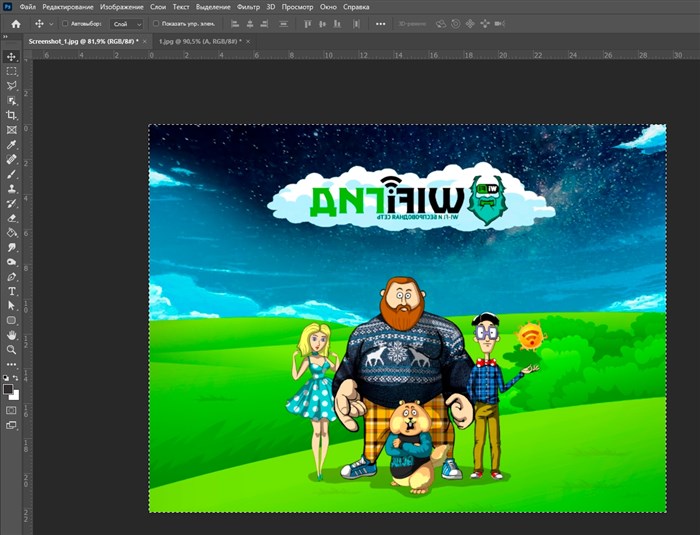Select the Hand tool
Image resolution: width=700 pixels, height=535 pixels.
click(x=12, y=335)
